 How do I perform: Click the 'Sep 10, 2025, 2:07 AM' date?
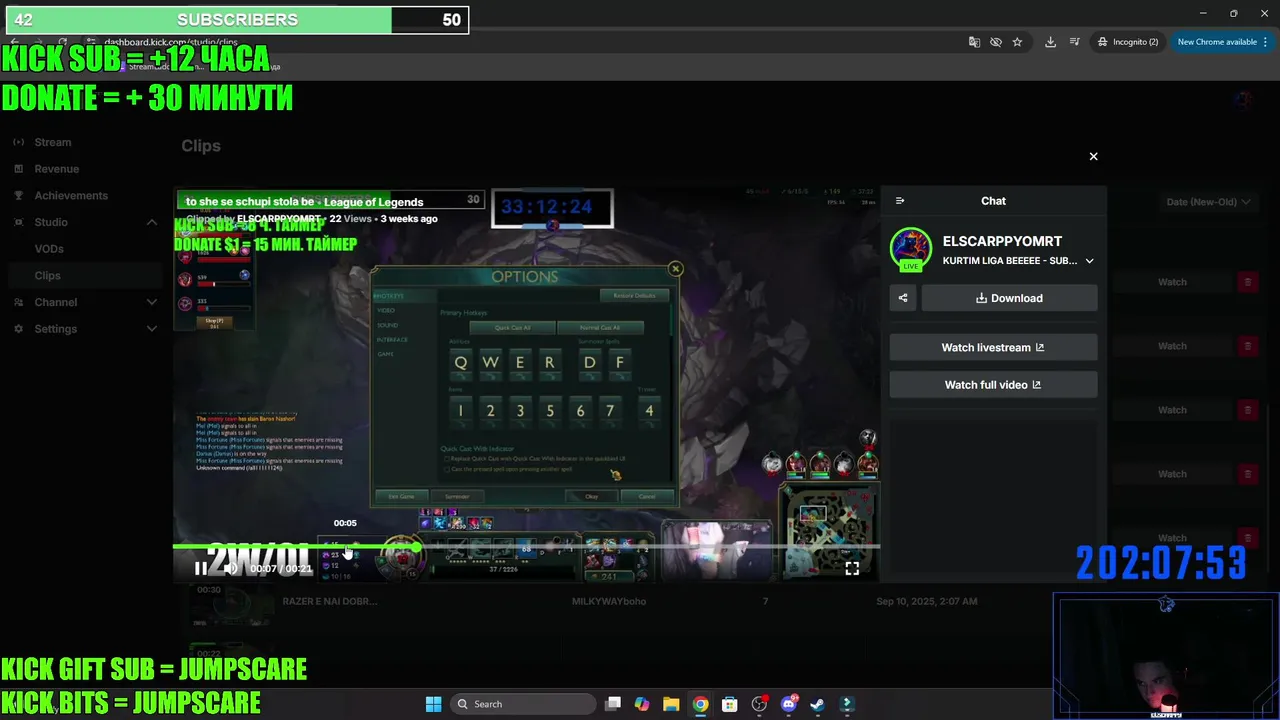[926, 602]
